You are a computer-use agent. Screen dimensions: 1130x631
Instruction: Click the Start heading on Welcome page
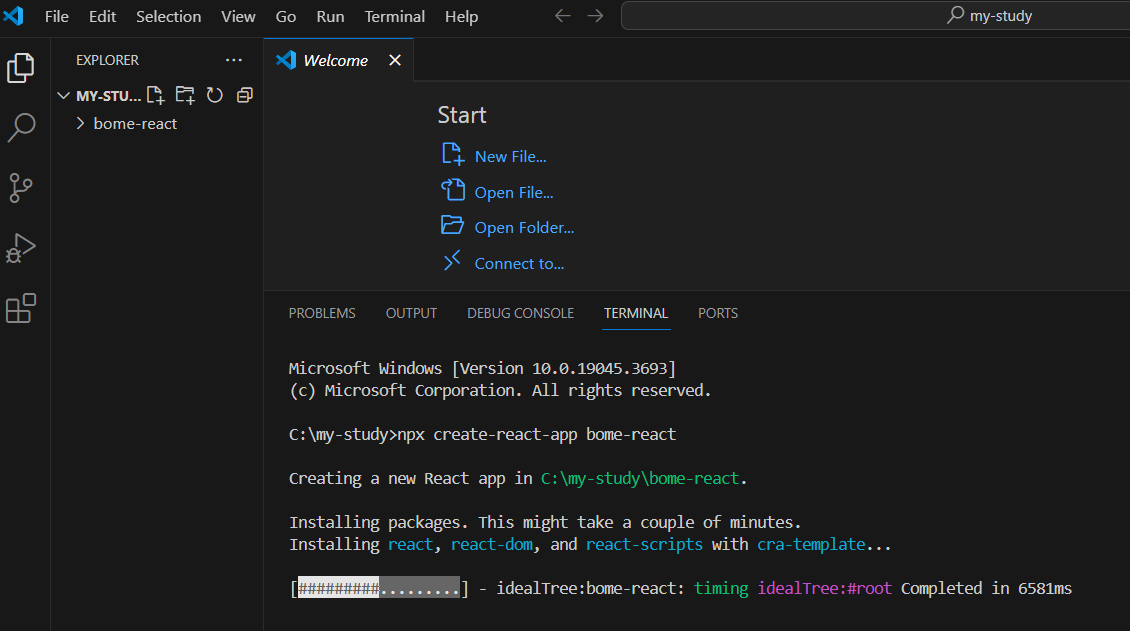coord(462,115)
